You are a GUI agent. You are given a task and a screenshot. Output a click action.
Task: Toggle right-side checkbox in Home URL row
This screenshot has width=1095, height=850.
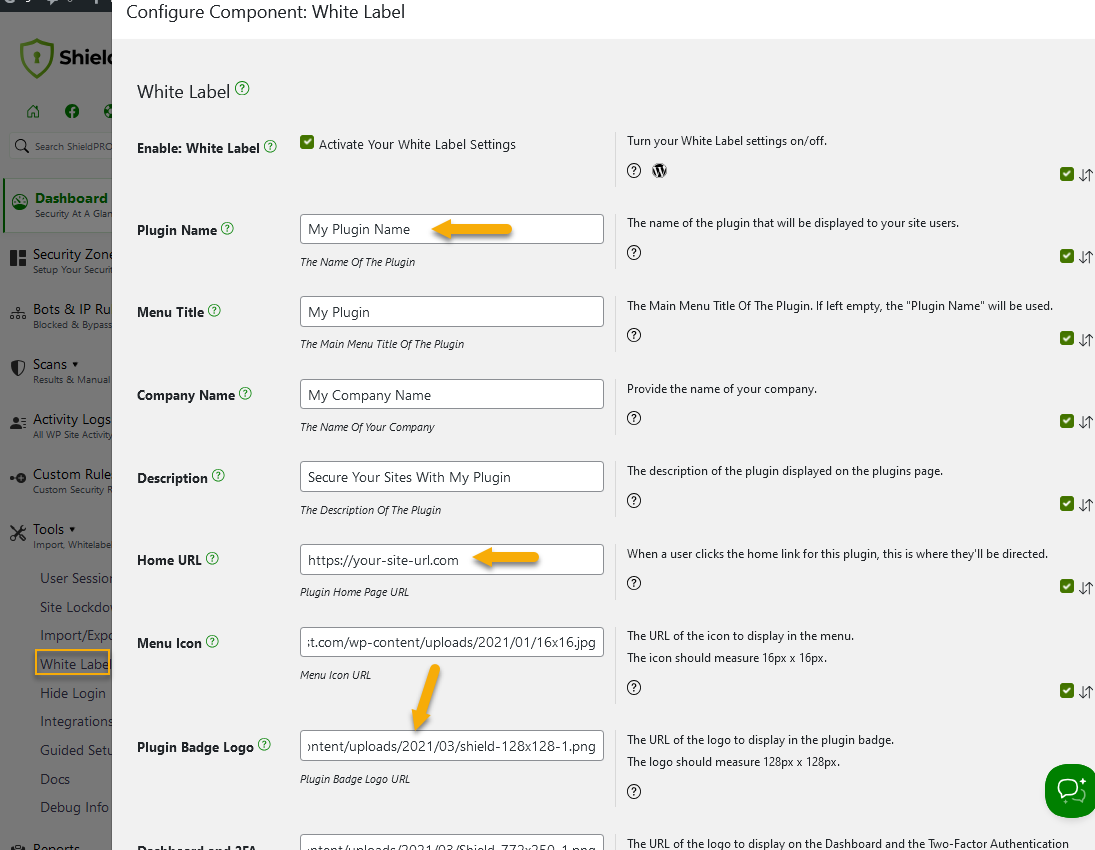1066,586
